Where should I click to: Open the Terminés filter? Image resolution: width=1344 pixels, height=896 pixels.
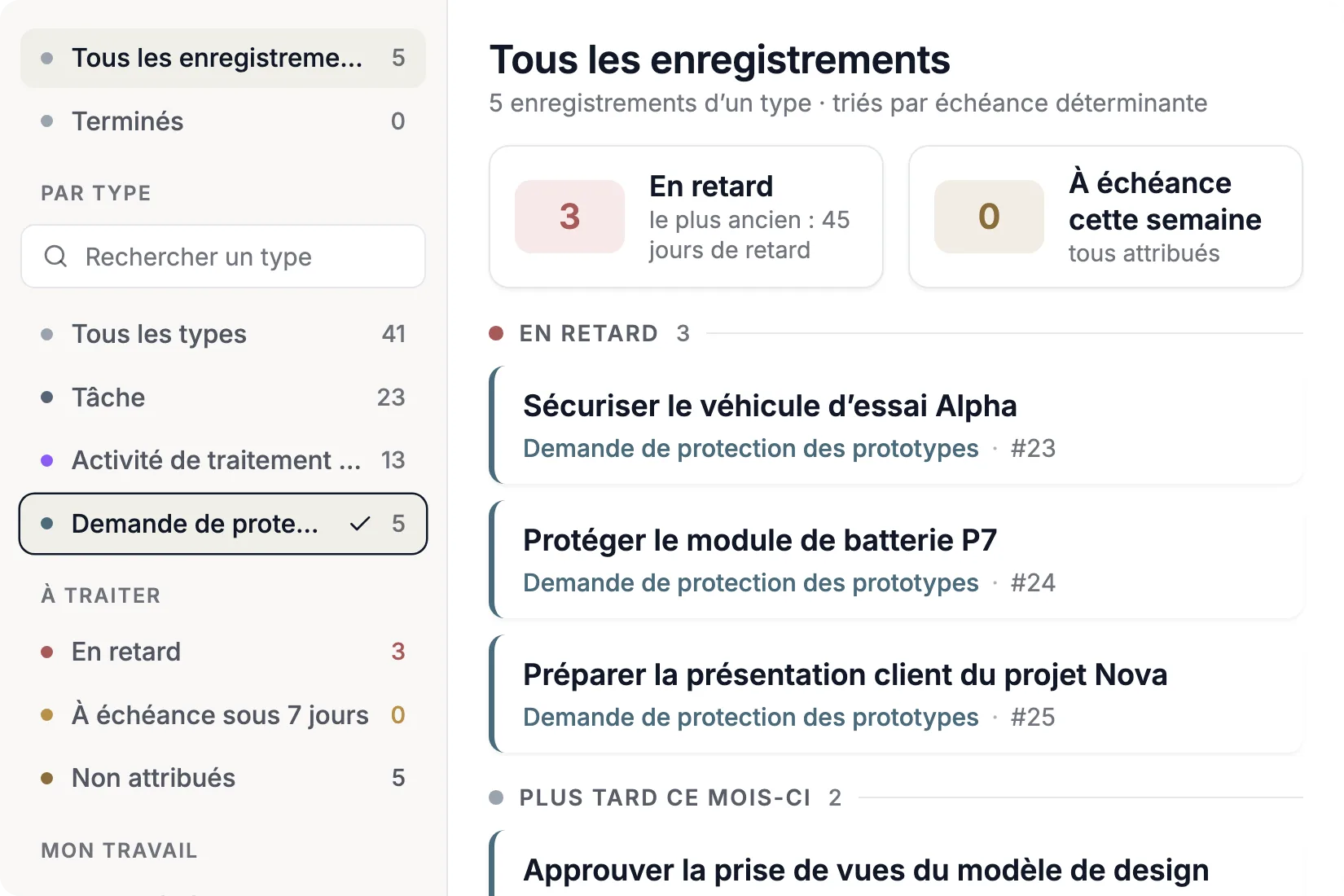click(223, 121)
